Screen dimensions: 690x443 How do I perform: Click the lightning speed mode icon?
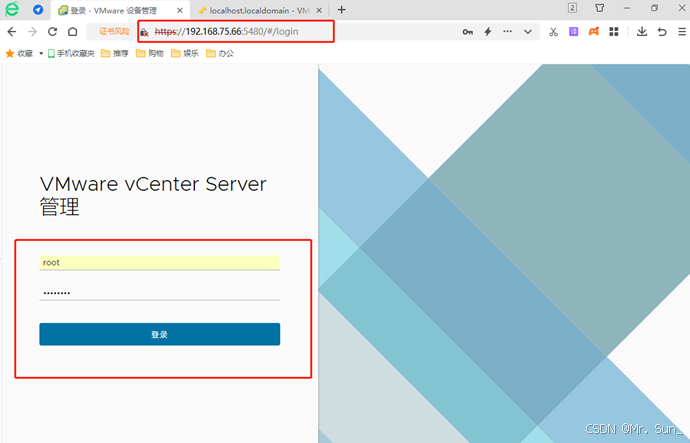[488, 32]
